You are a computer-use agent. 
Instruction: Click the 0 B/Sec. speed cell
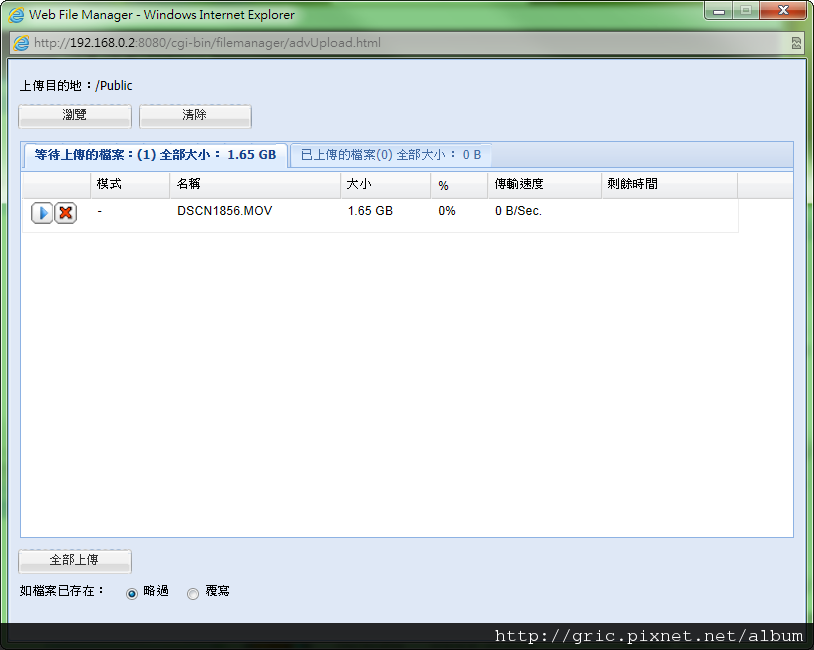(518, 211)
